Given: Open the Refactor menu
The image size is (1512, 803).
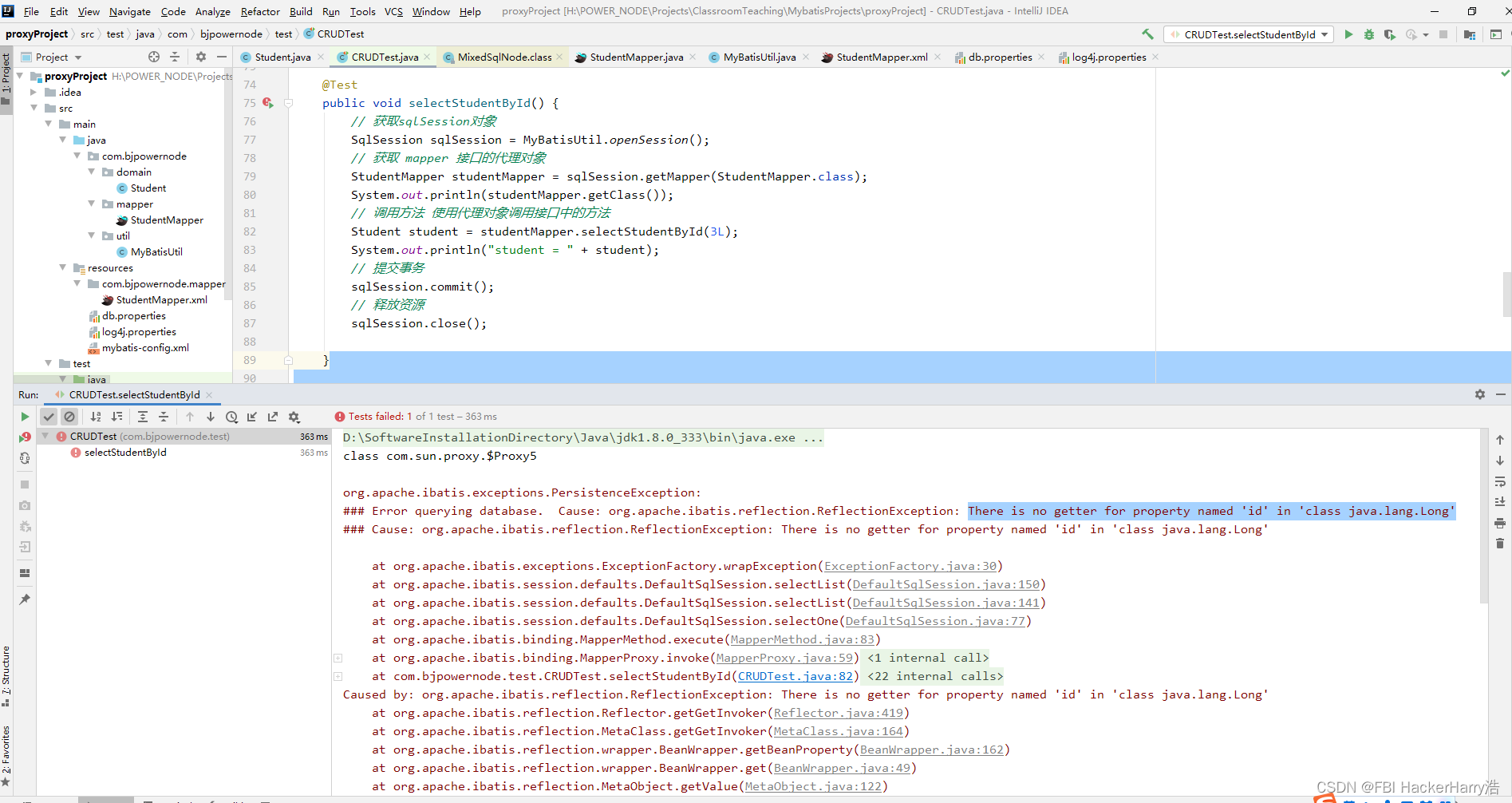Looking at the screenshot, I should pyautogui.click(x=260, y=11).
